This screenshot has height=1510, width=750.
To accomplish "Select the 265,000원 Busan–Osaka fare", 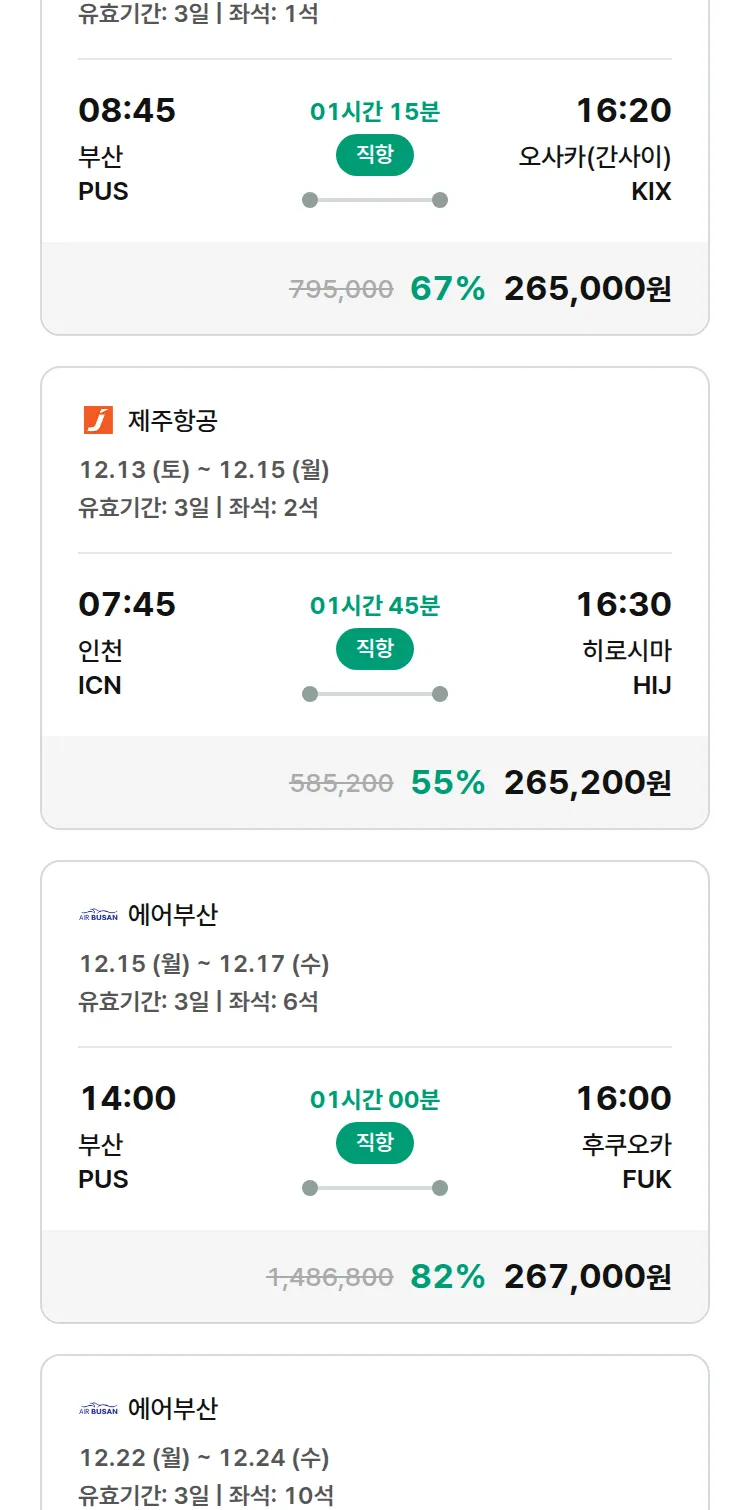I will tap(587, 289).
